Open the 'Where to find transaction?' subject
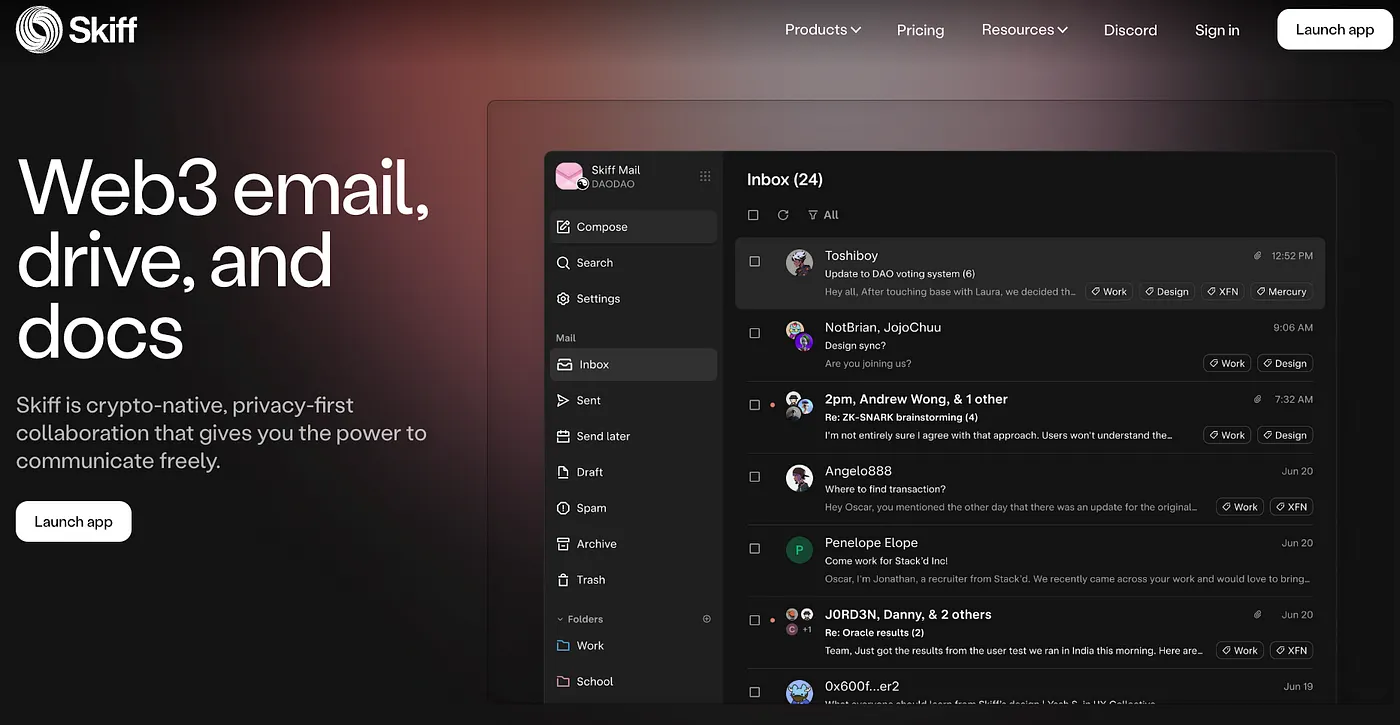 pyautogui.click(x=885, y=489)
